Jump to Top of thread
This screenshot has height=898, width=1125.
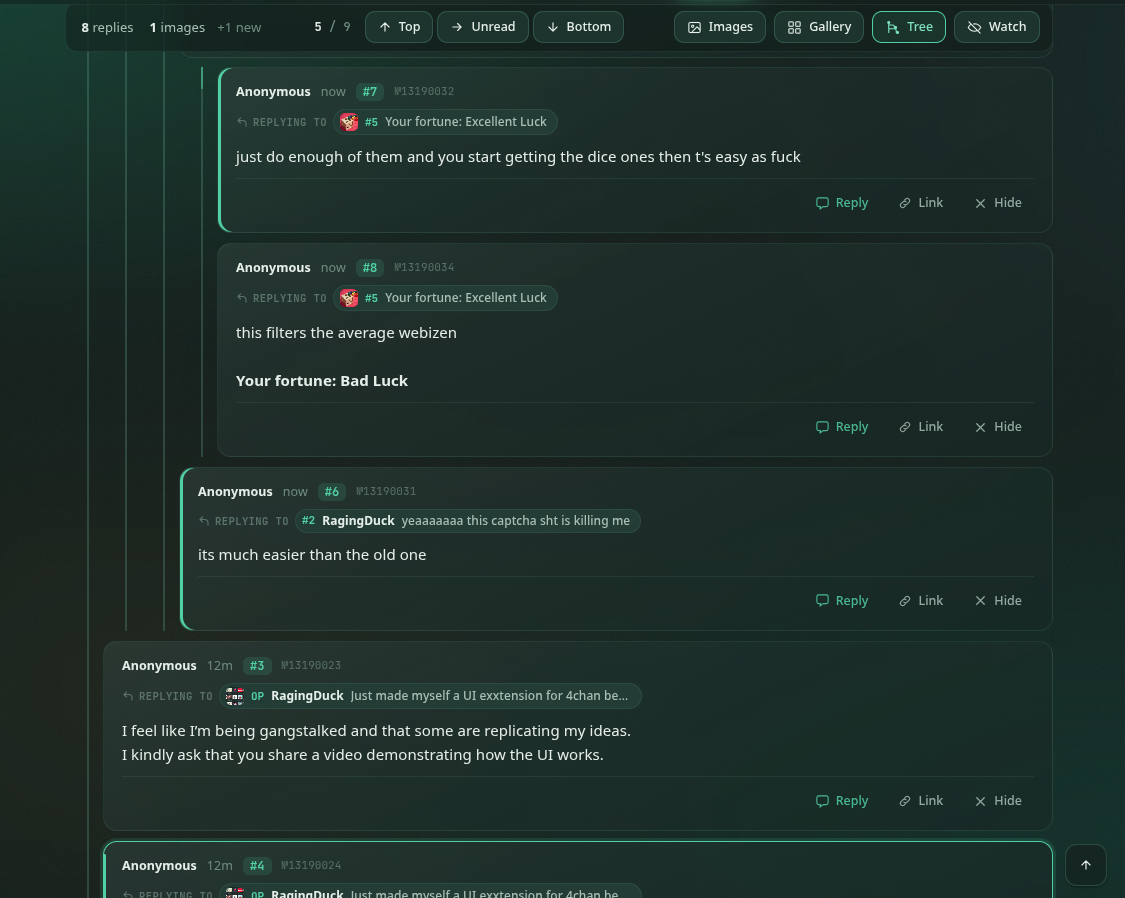coord(399,27)
